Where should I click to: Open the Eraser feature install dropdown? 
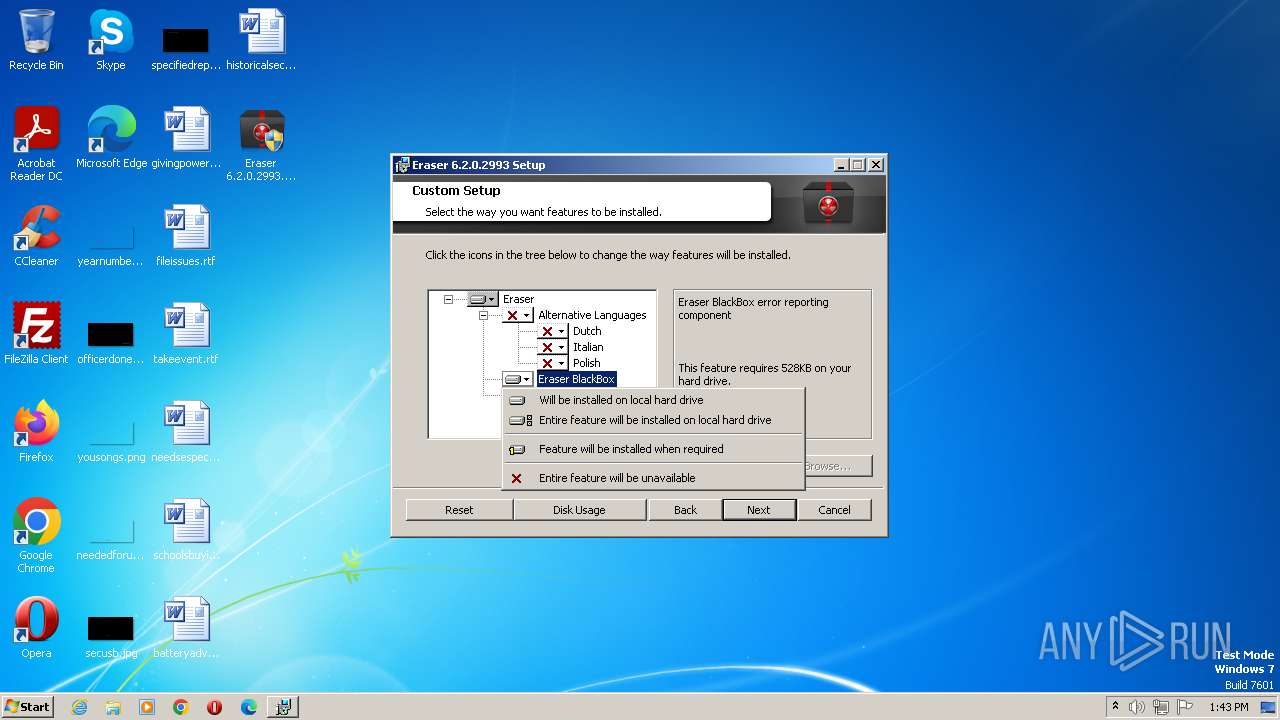tap(482, 299)
